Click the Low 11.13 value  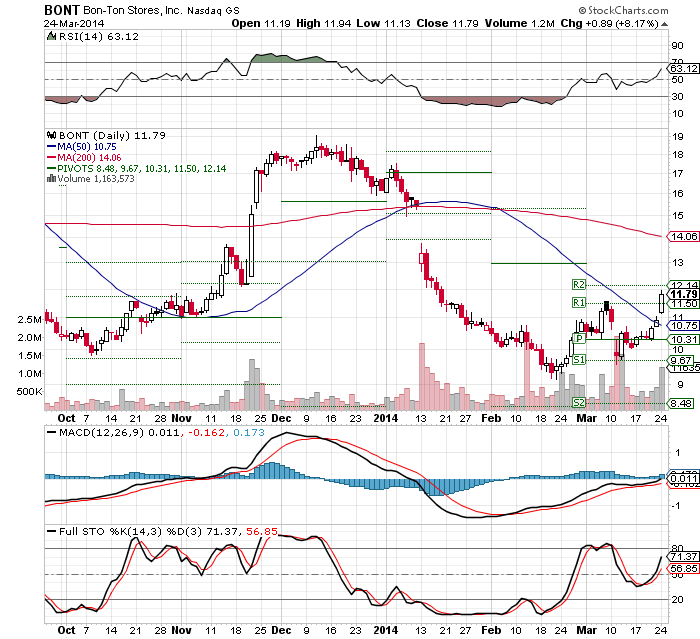tap(383, 23)
